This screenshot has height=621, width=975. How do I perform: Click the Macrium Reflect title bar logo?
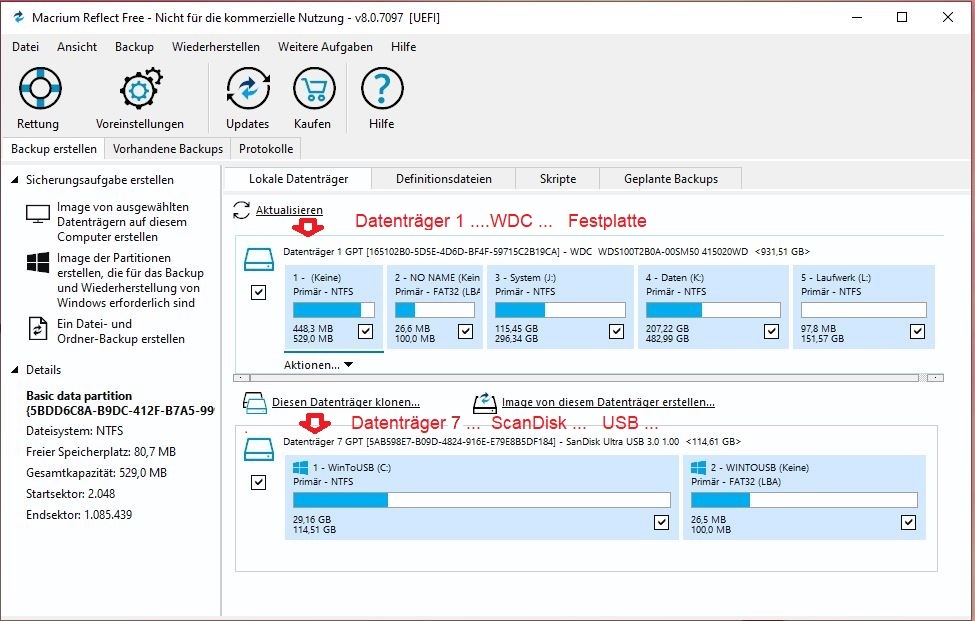point(18,17)
